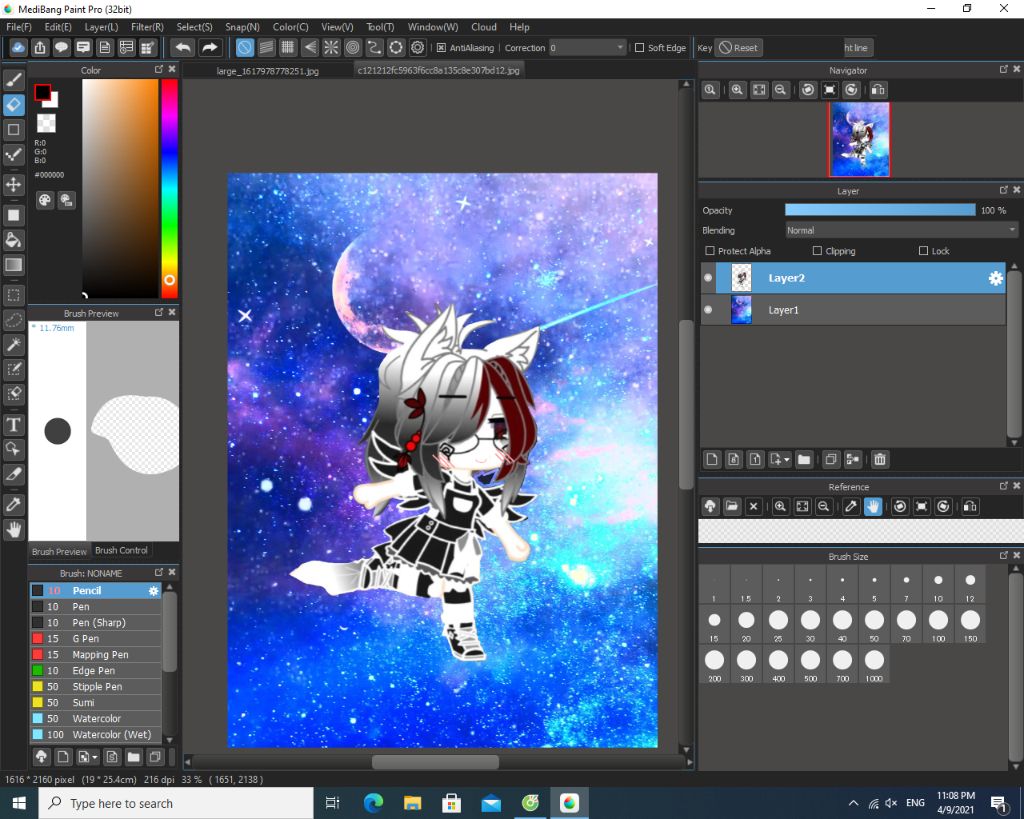Hide Layer2 visibility
The width and height of the screenshot is (1024, 819).
tap(708, 278)
